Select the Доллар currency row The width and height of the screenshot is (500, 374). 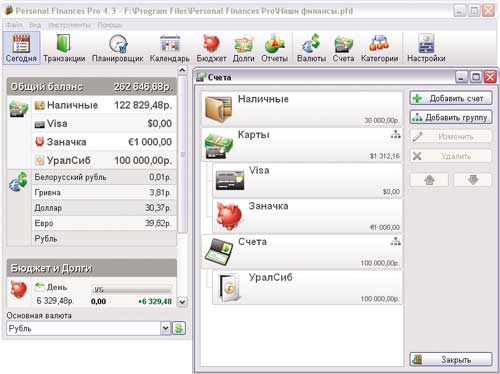coord(104,208)
